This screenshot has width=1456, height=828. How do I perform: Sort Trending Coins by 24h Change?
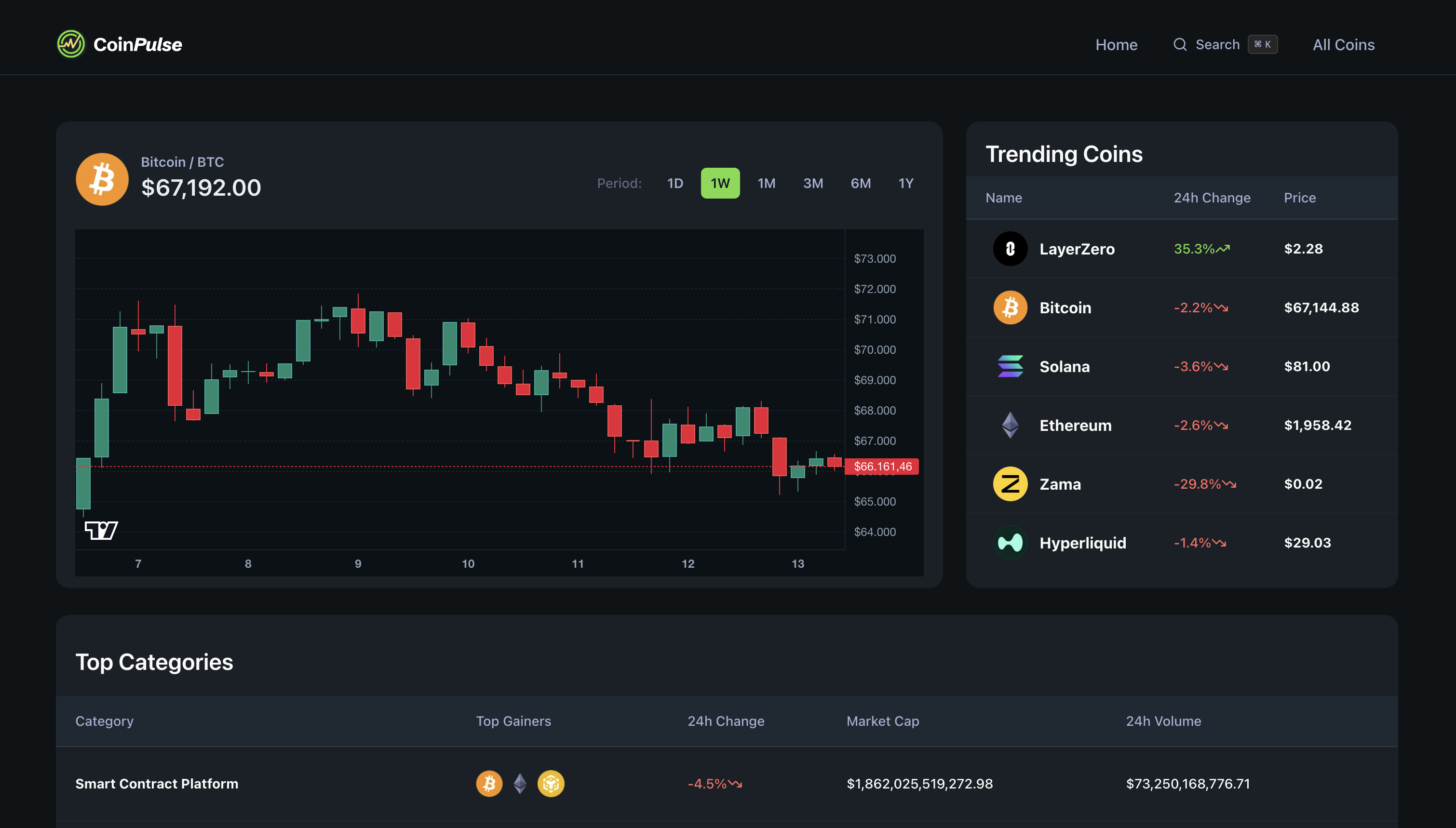pyautogui.click(x=1212, y=197)
